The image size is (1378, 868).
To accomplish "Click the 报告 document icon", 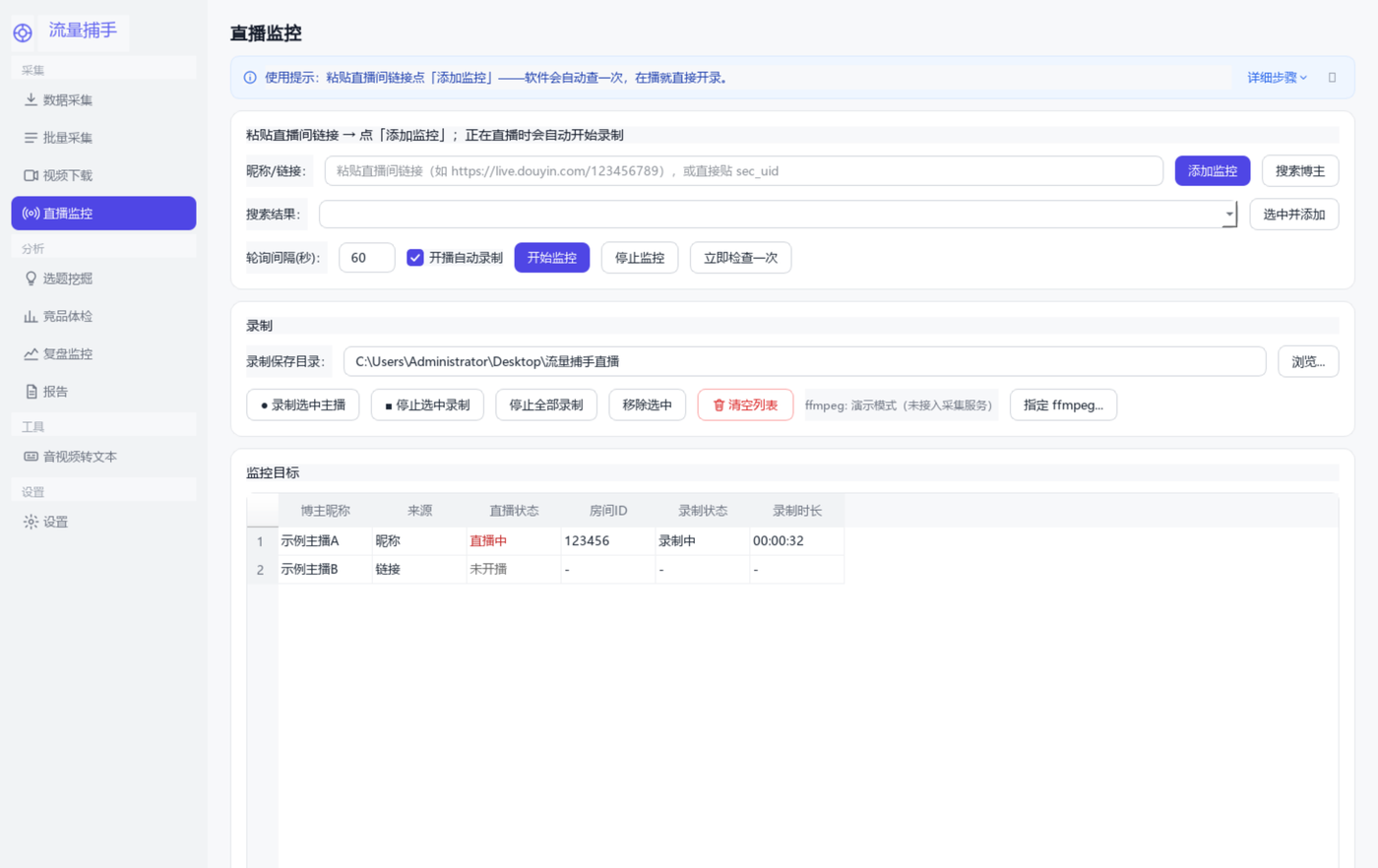I will (x=31, y=392).
